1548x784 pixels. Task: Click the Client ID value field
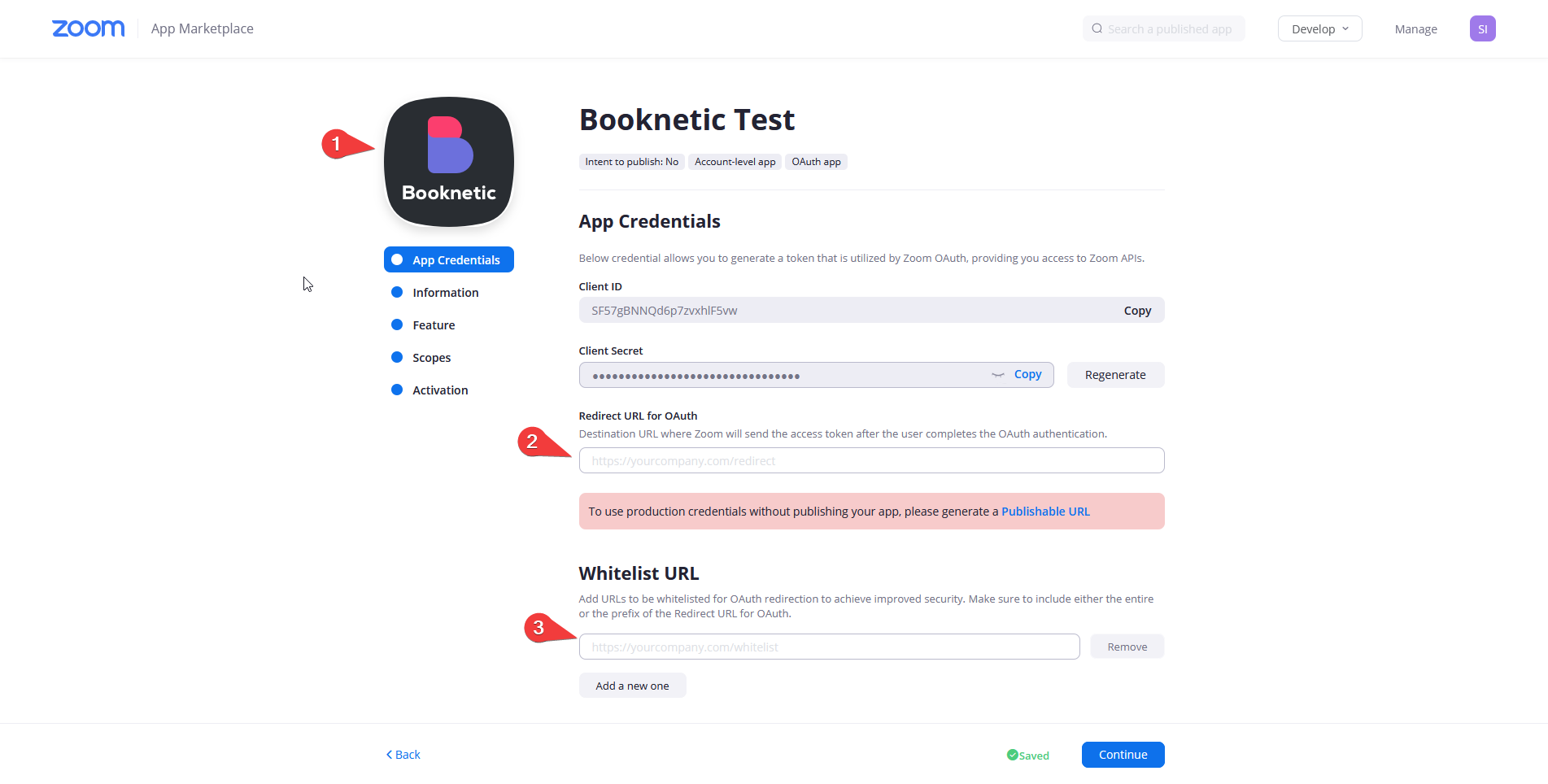(x=871, y=310)
